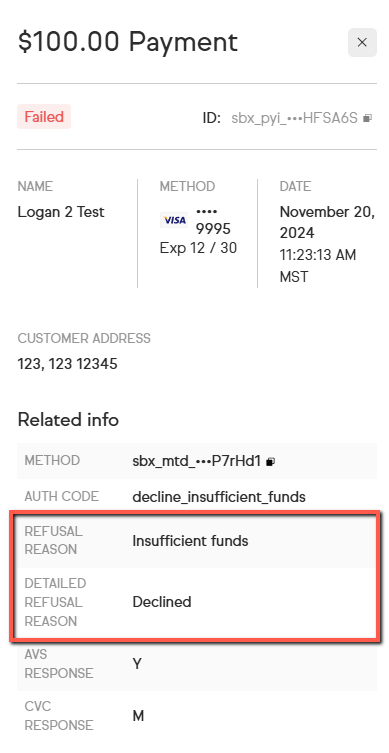Select the payment ID sbx_pyi_•••HFSA6S
The width and height of the screenshot is (389, 753).
click(x=294, y=118)
